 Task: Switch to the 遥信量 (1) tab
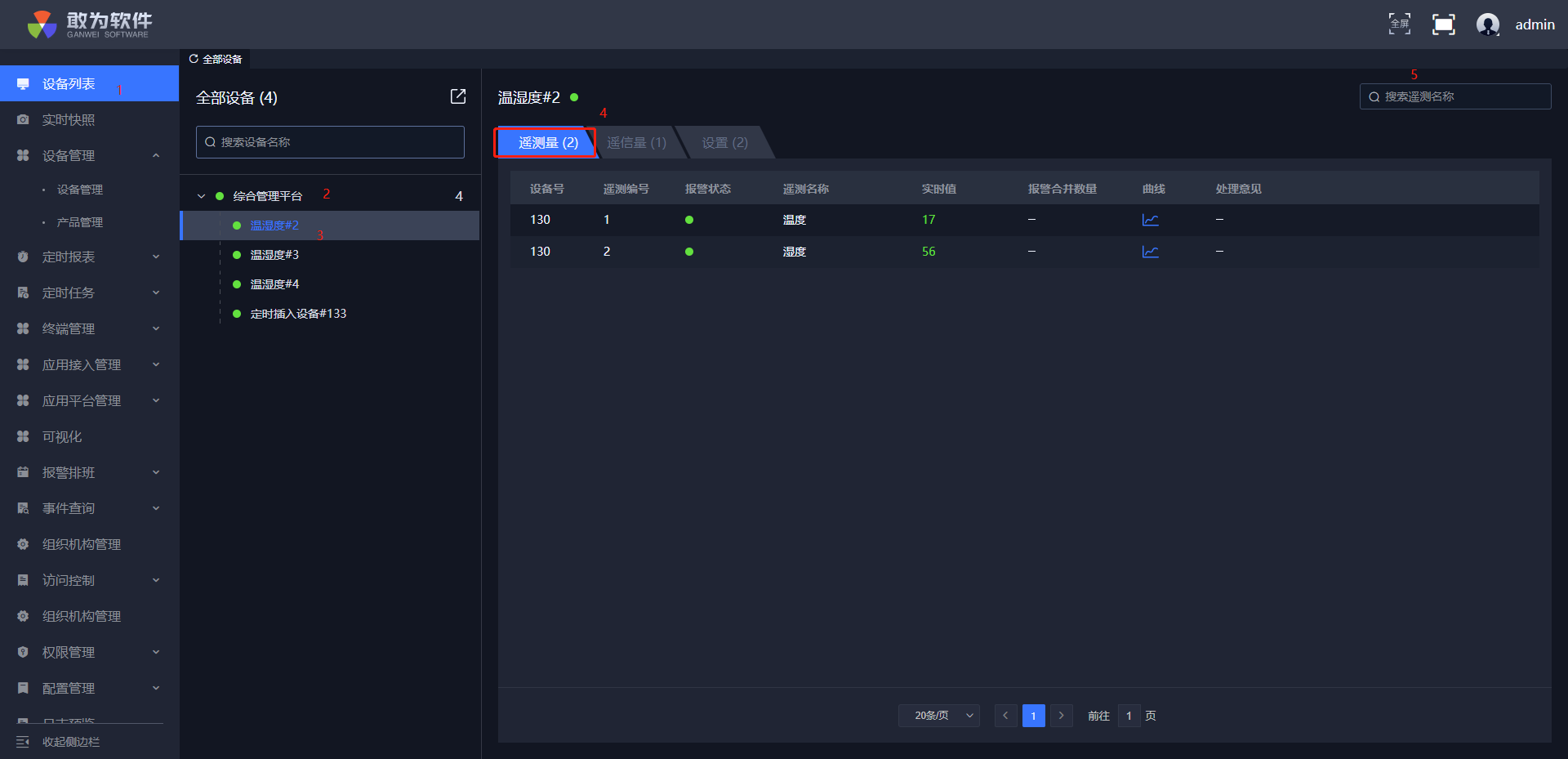click(636, 143)
